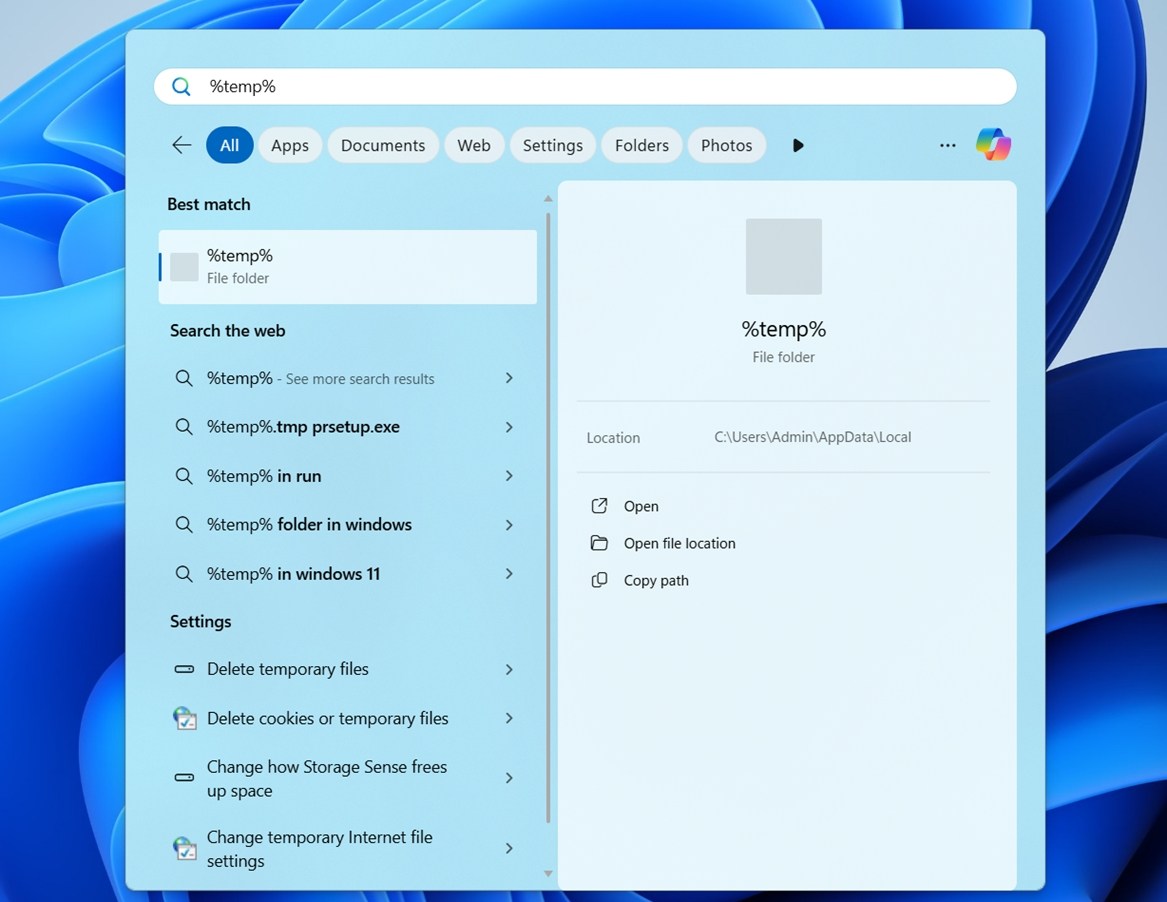Screen dimensions: 1167x902
Task: Expand the '%temp% in run' web result chevron
Action: pos(509,476)
